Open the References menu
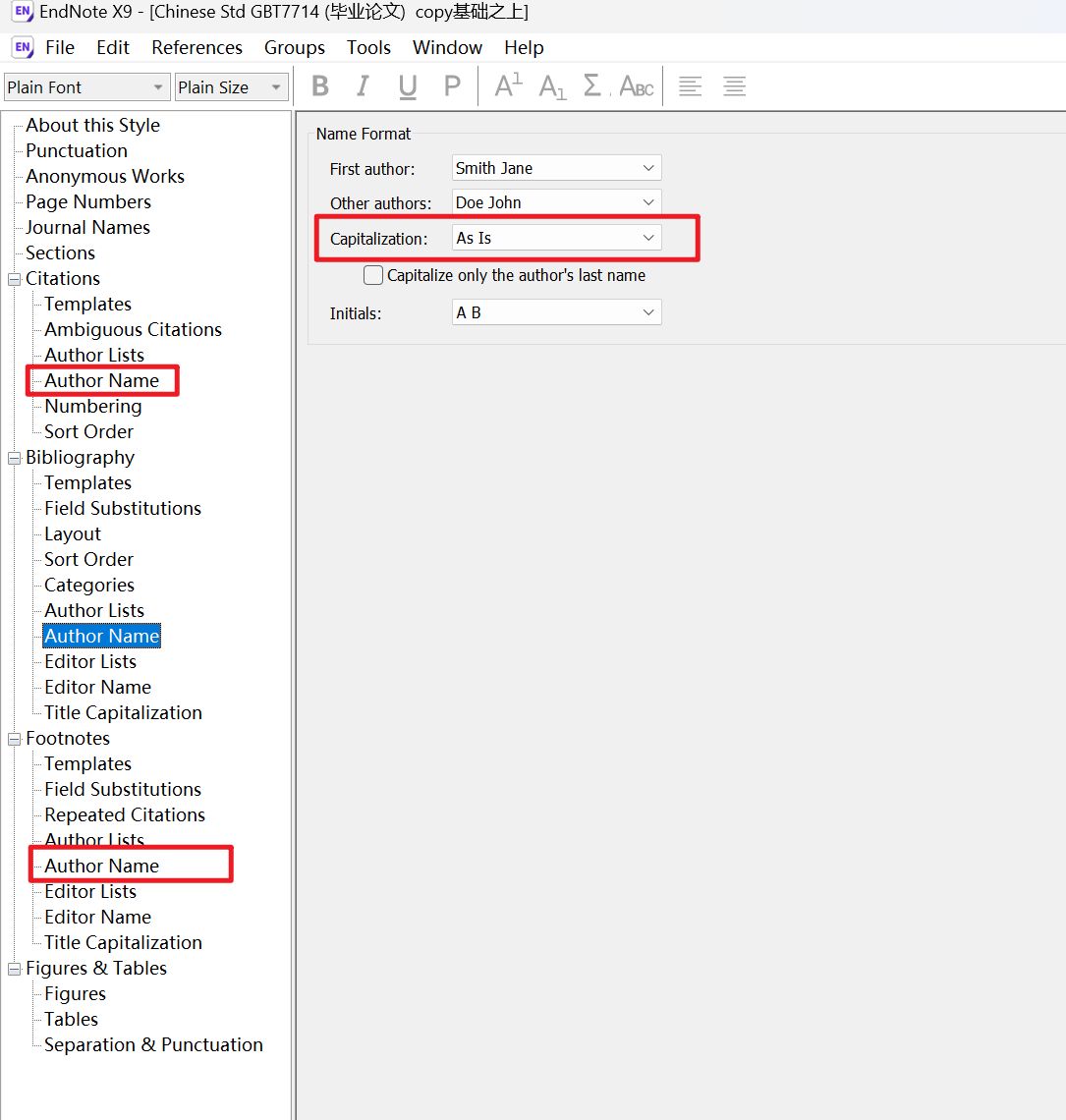Viewport: 1066px width, 1120px height. [x=197, y=47]
